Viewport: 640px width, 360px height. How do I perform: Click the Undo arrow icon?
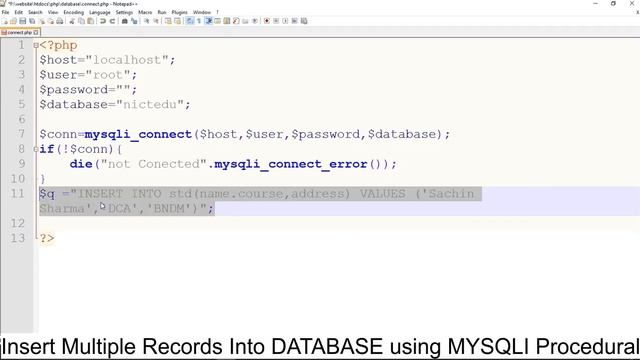103,21
